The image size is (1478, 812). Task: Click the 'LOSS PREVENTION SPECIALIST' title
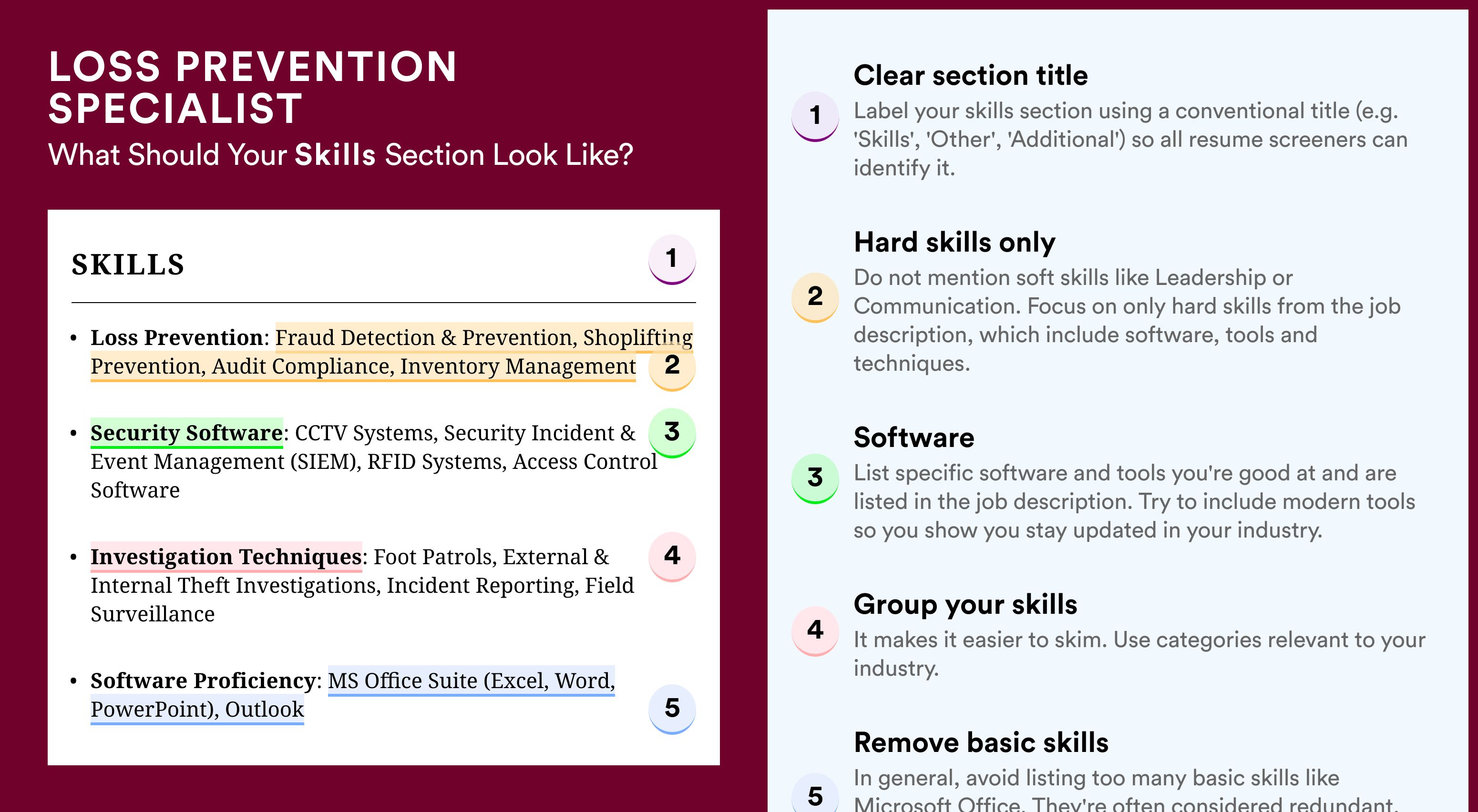coord(253,87)
